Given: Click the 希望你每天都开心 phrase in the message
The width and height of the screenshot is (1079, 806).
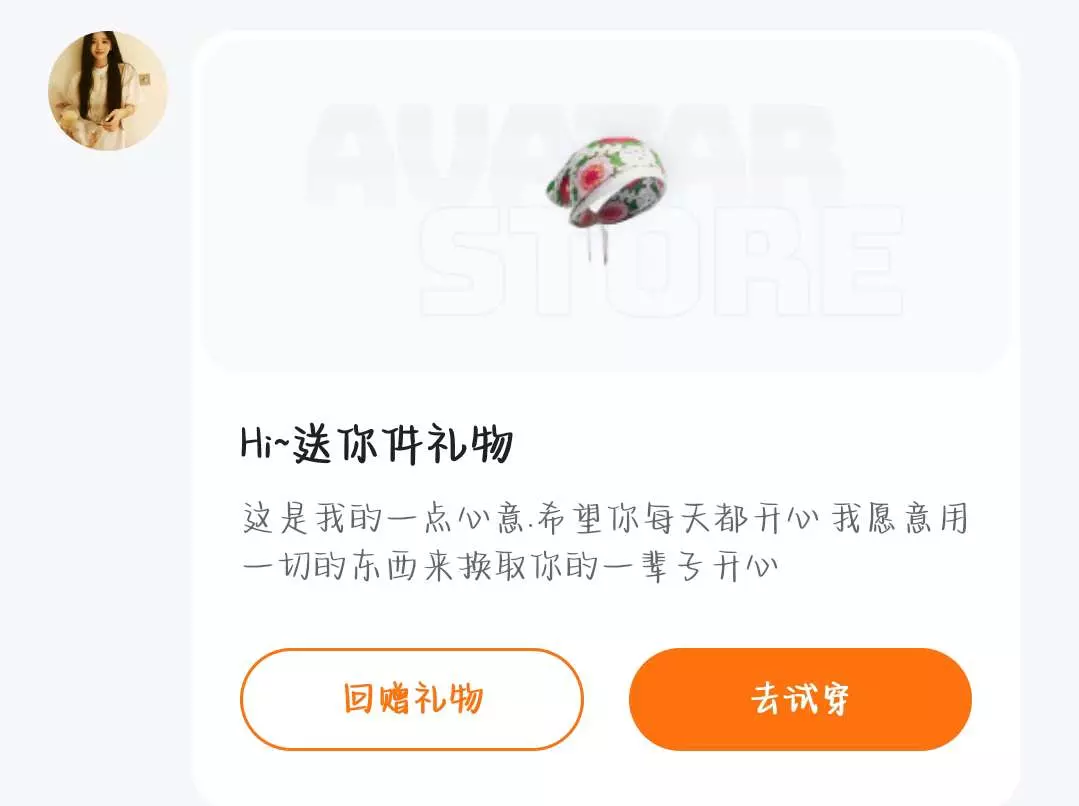Looking at the screenshot, I should [678, 518].
